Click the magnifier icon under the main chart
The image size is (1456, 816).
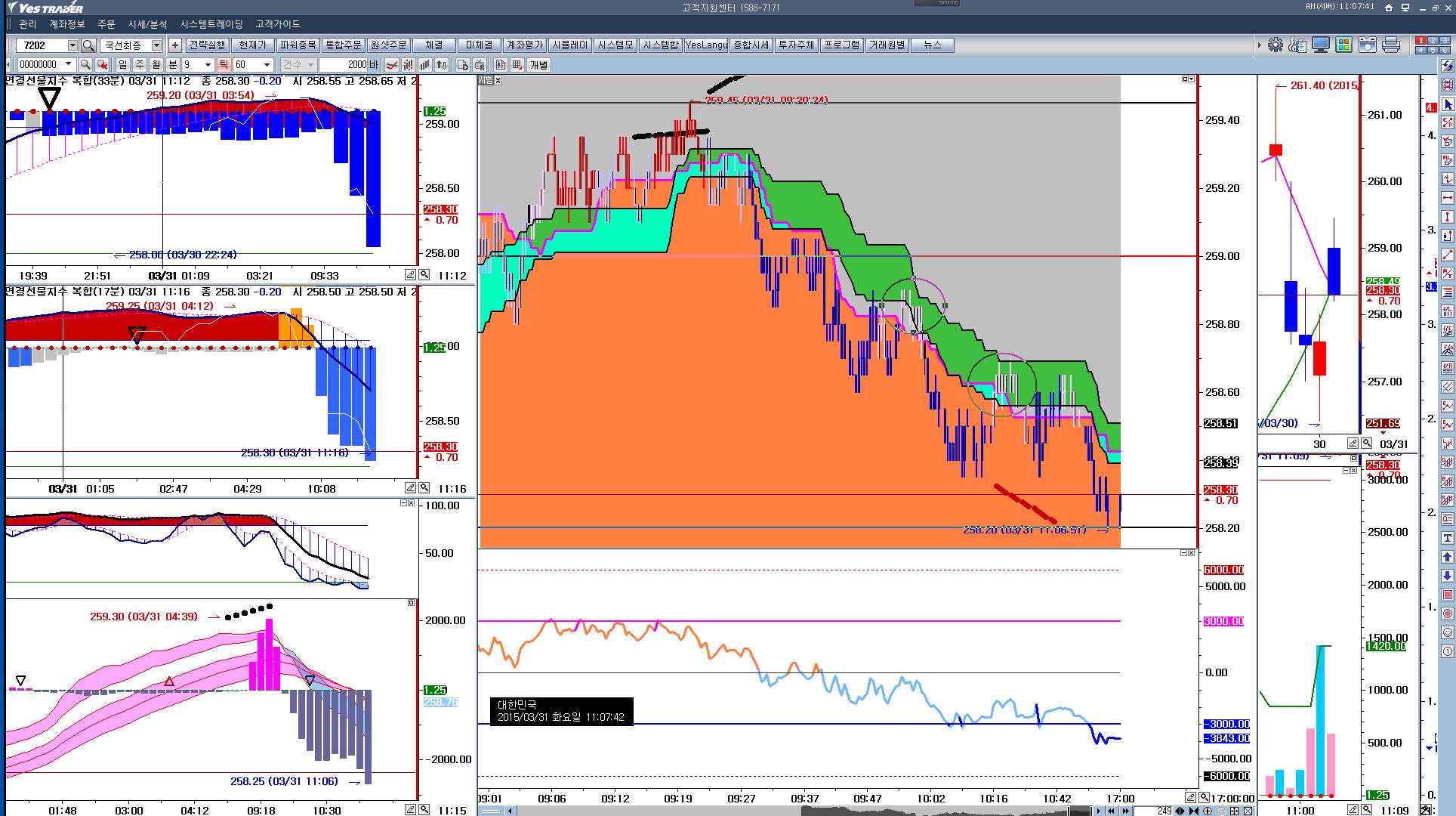(x=1205, y=797)
